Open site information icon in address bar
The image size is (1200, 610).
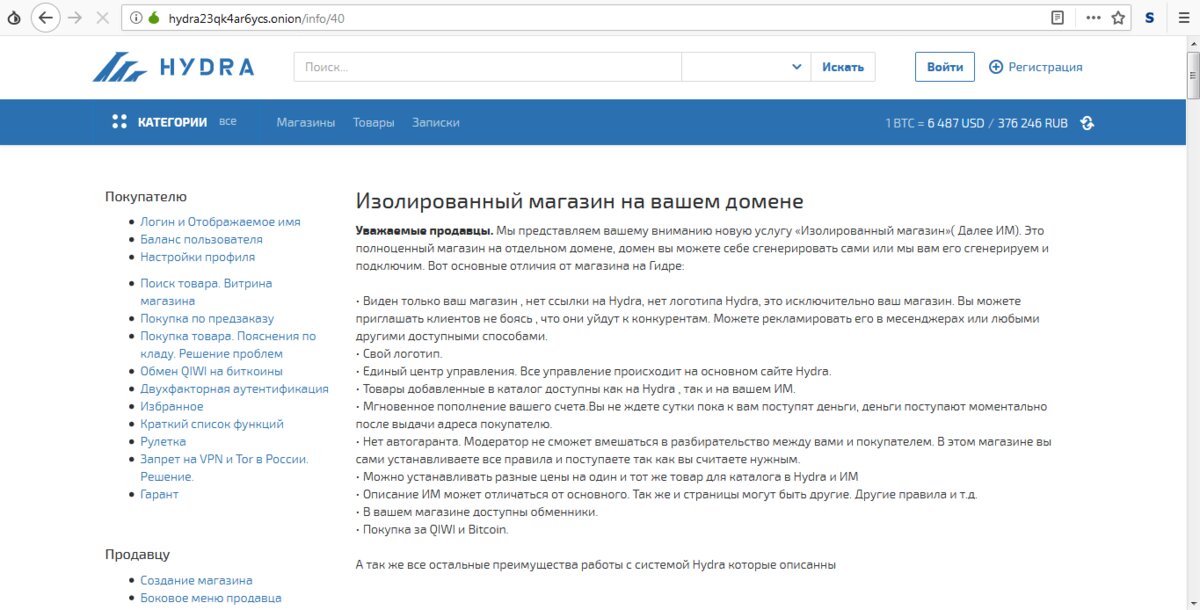pos(136,18)
